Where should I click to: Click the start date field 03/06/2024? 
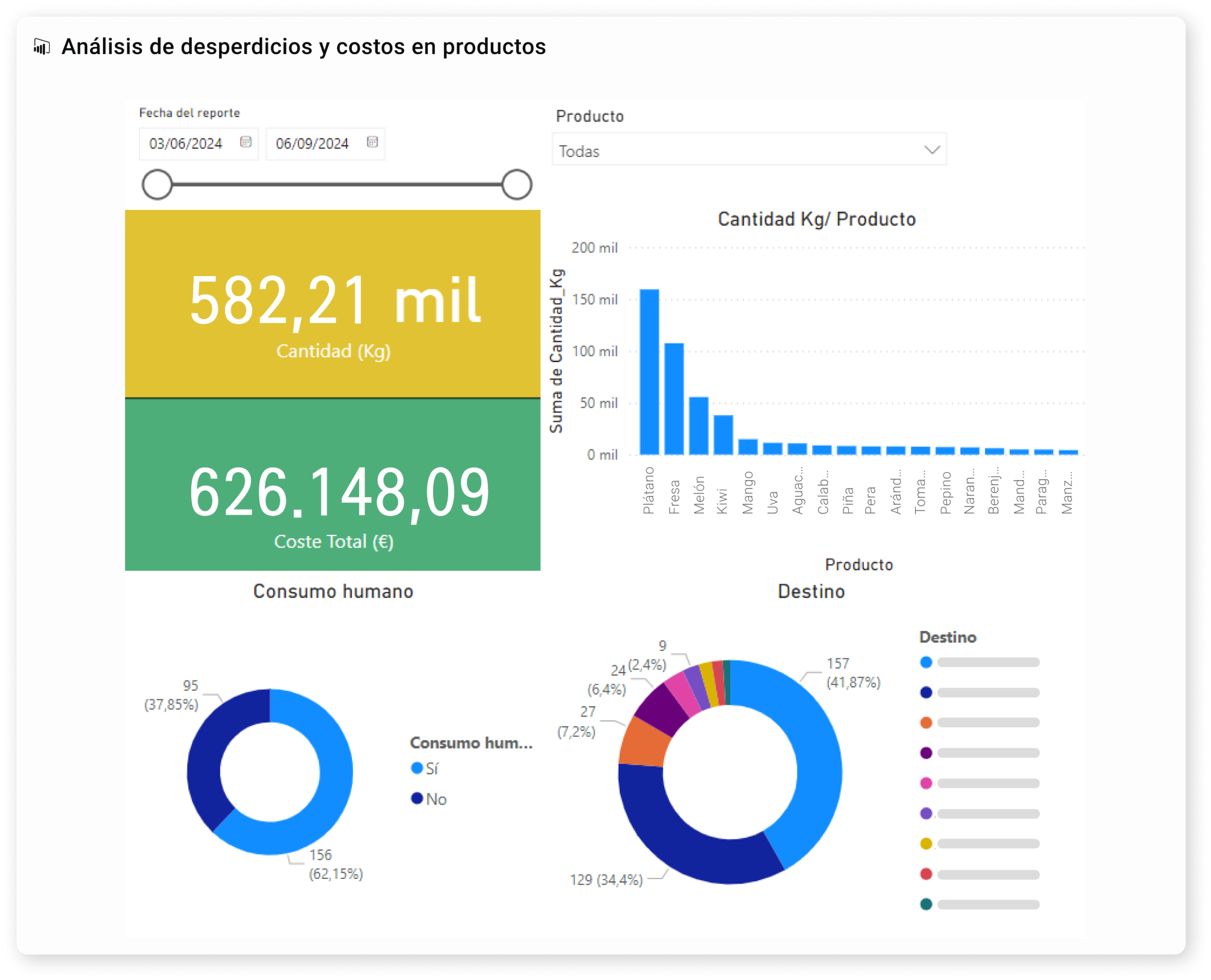(x=186, y=144)
